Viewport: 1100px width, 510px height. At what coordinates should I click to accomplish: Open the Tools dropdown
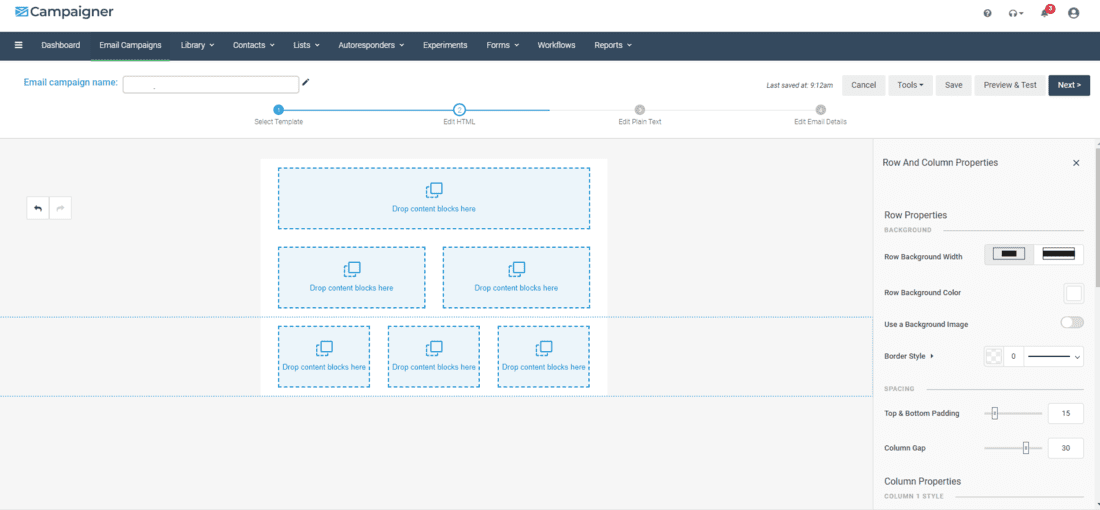909,85
